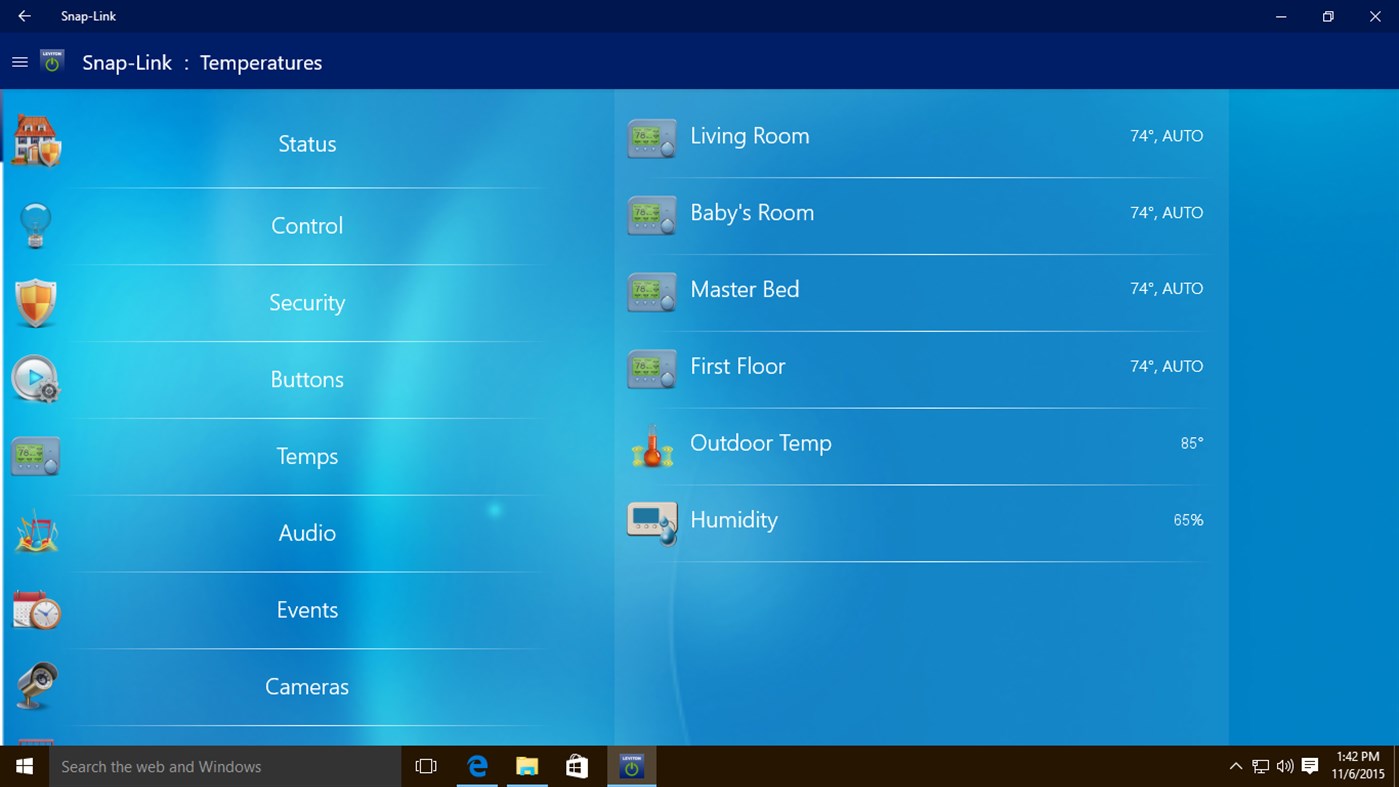Open the Baby's Room temperature entry

pos(900,213)
